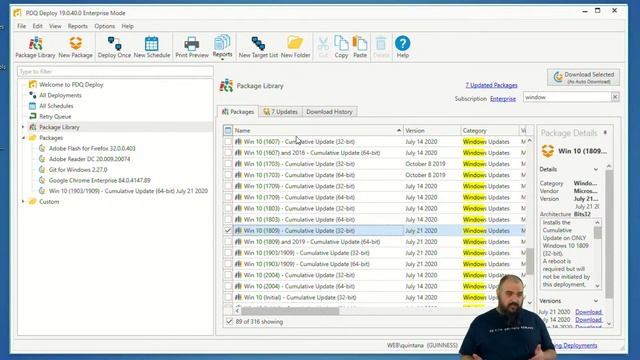Open Help from toolbar
The width and height of the screenshot is (640, 360).
click(x=402, y=47)
